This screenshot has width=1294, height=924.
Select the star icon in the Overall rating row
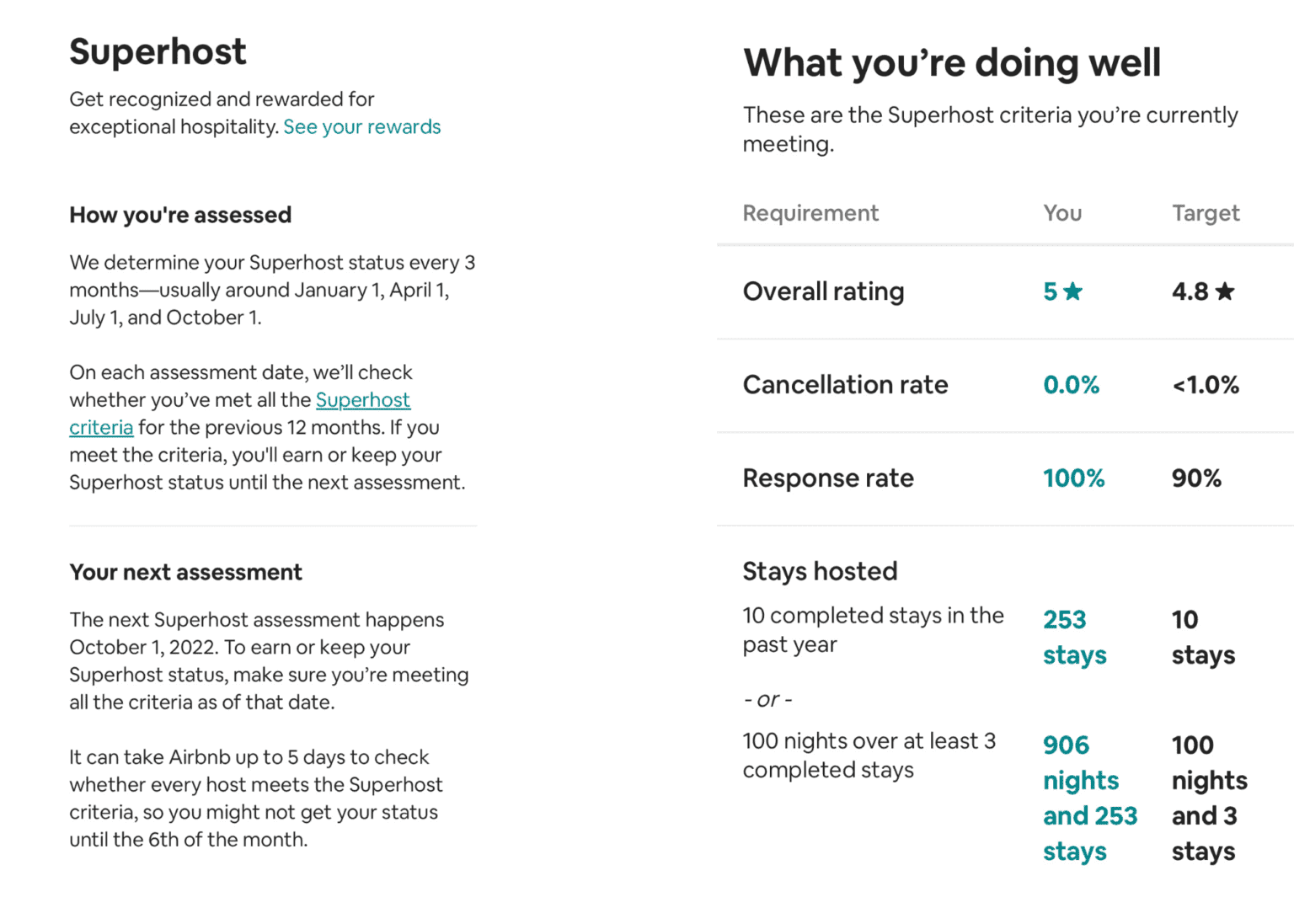point(1072,291)
